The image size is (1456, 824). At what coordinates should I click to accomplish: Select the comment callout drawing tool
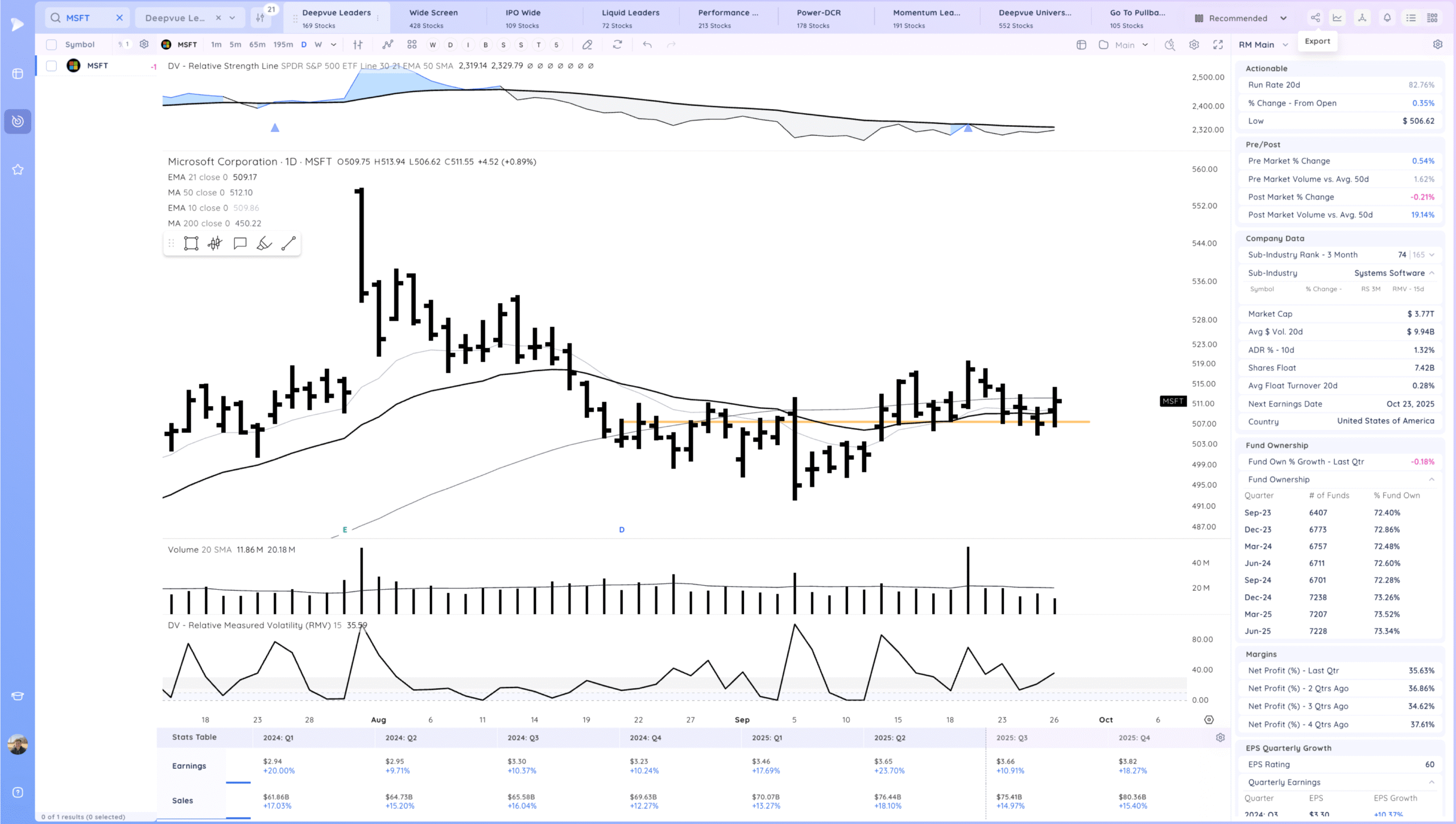click(x=240, y=243)
